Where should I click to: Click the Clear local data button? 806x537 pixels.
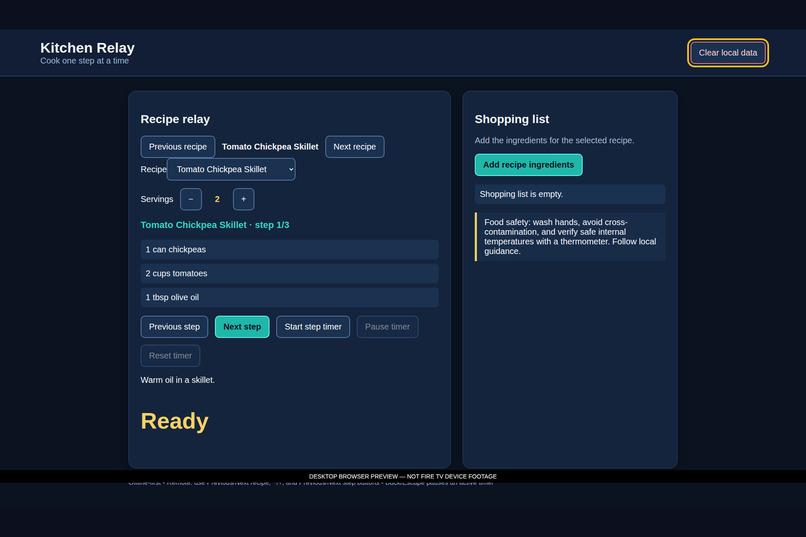[x=727, y=53]
